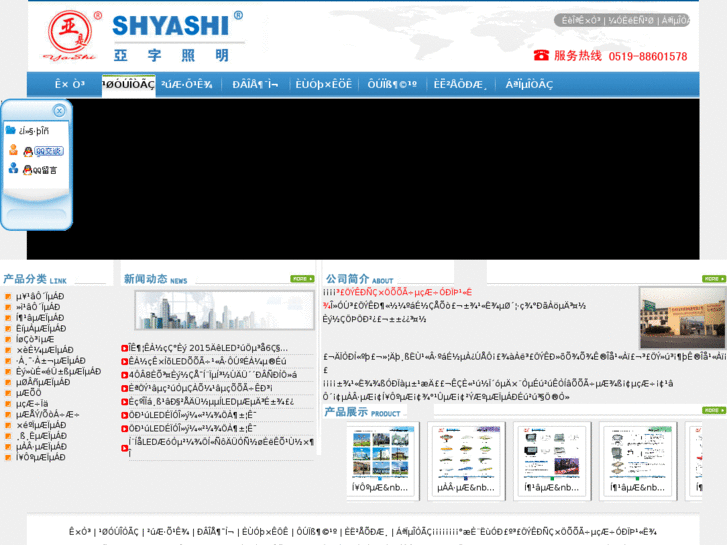The width and height of the screenshot is (727, 545).
Task: Open the fourth news headline in 新闻动态 list
Action: coord(200,388)
